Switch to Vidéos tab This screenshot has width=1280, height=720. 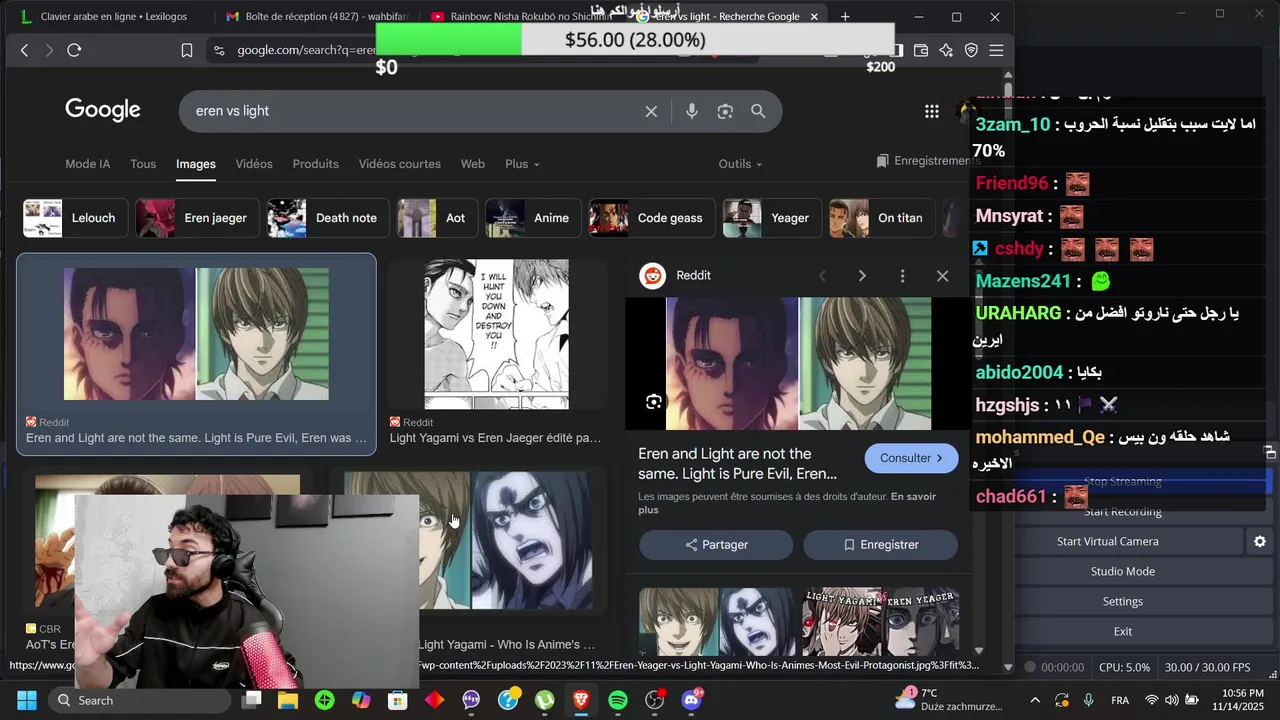tap(254, 164)
